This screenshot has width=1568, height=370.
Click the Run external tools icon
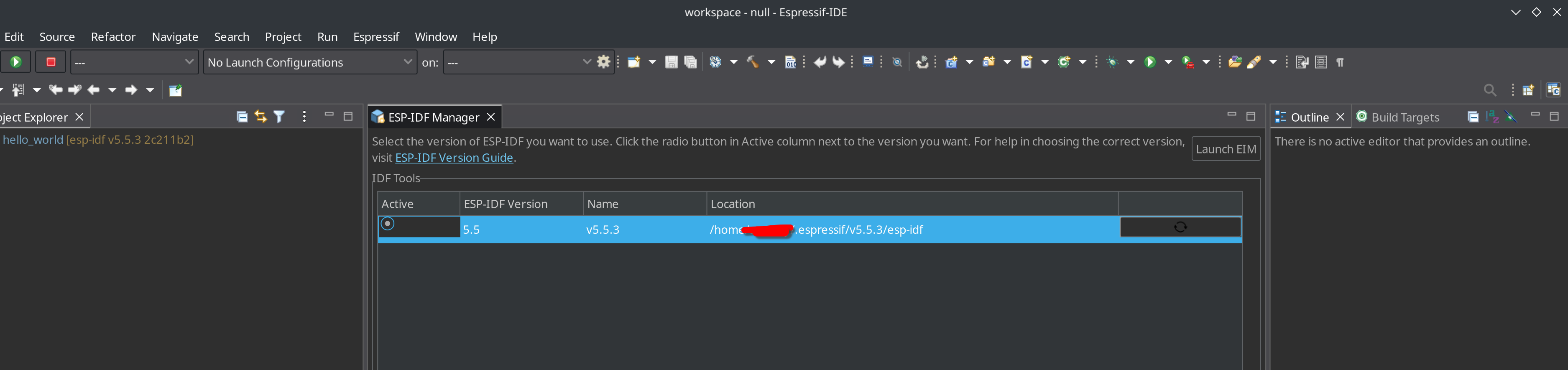[1187, 62]
